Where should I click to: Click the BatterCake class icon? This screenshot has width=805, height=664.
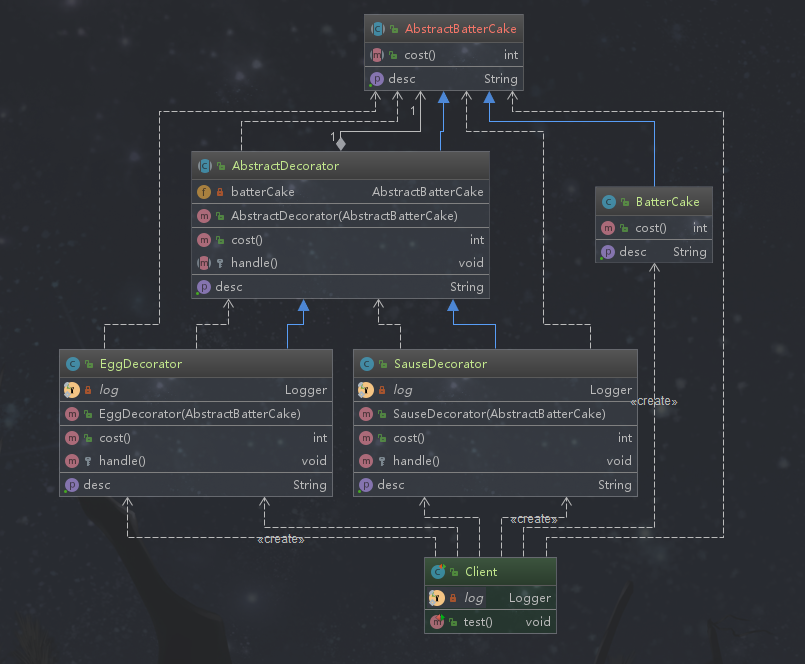pos(609,202)
